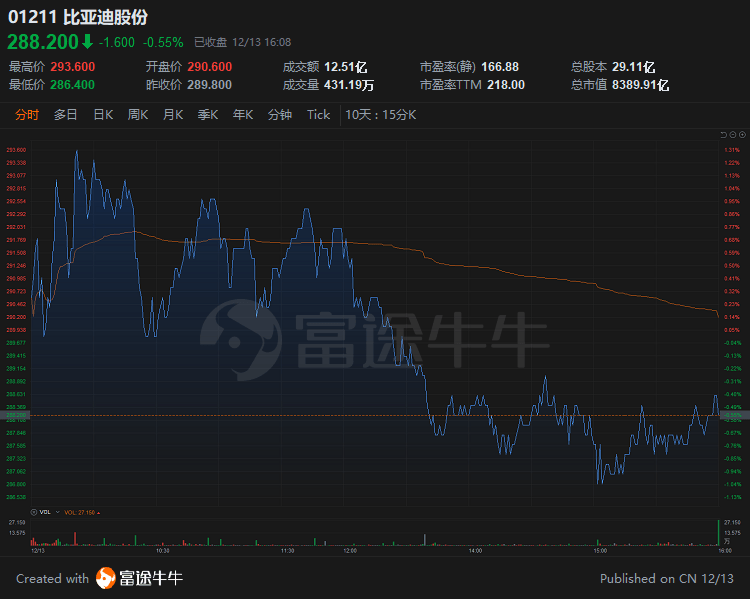Click the chart reset (undo arrow) icon
750x599 pixels.
[x=723, y=135]
